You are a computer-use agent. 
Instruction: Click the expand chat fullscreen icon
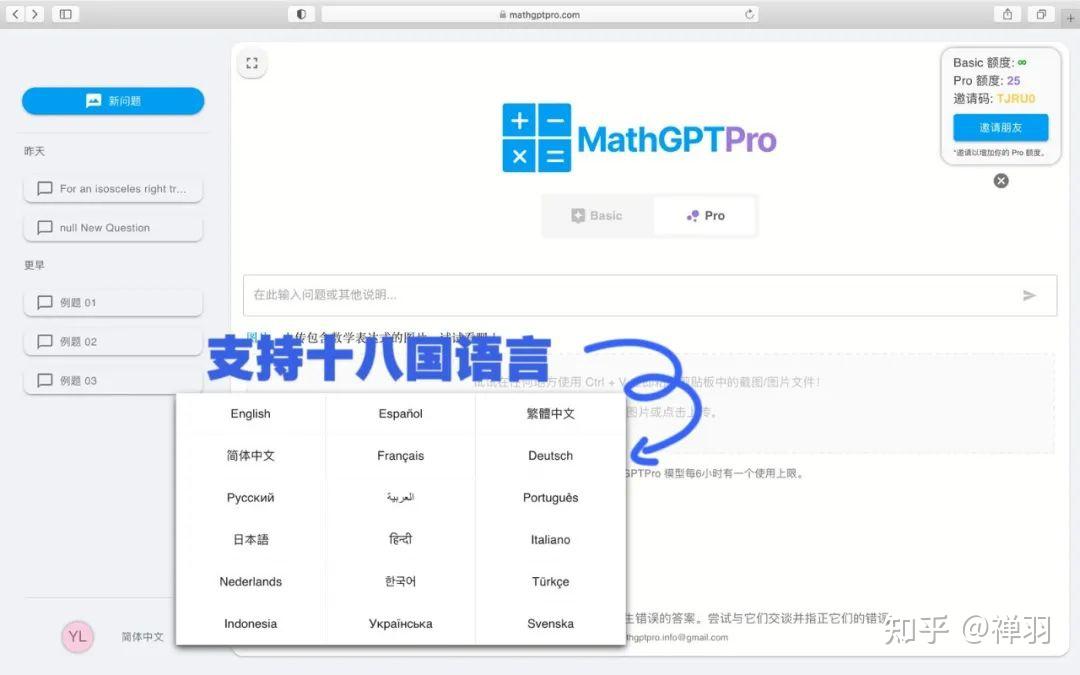tap(252, 62)
